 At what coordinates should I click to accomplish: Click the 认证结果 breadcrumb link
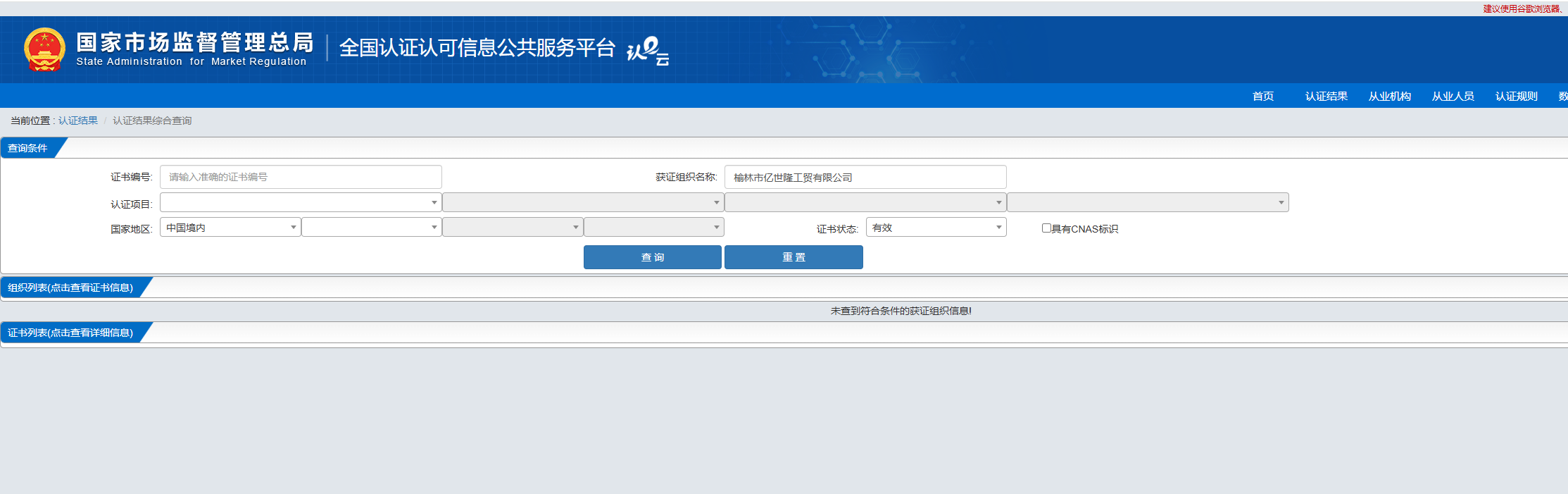[x=78, y=121]
